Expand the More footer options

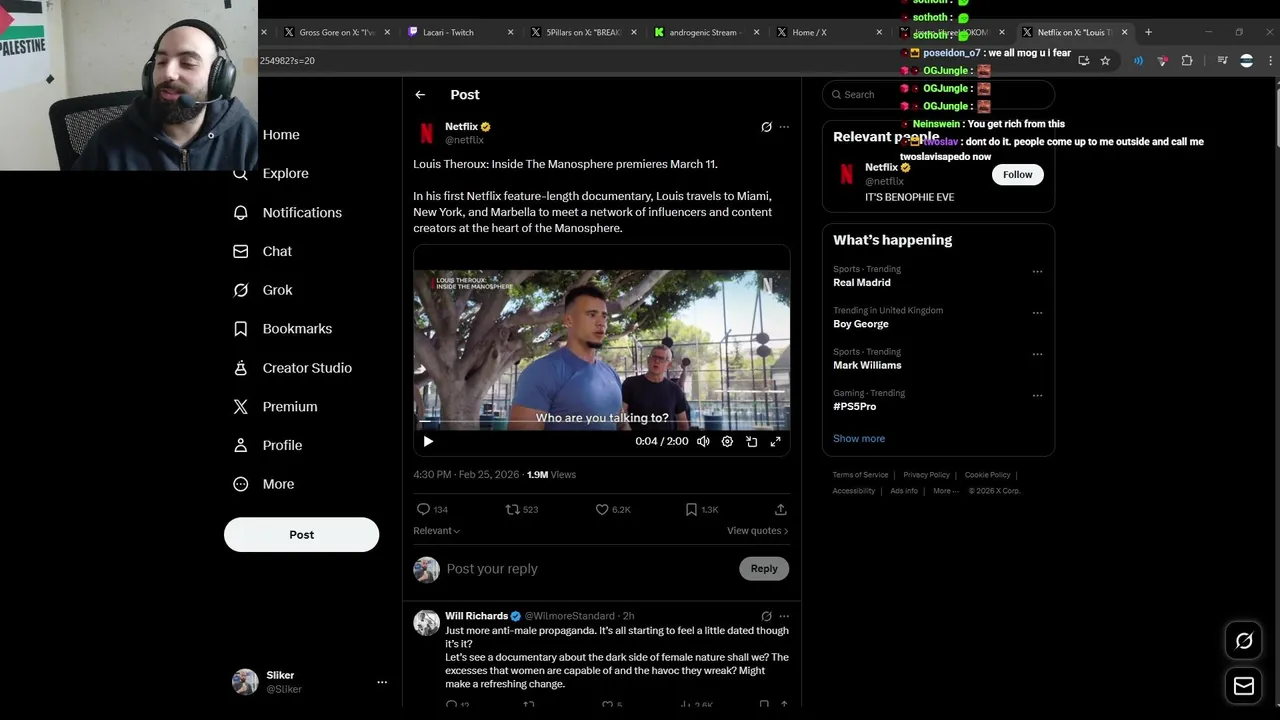[x=945, y=491]
